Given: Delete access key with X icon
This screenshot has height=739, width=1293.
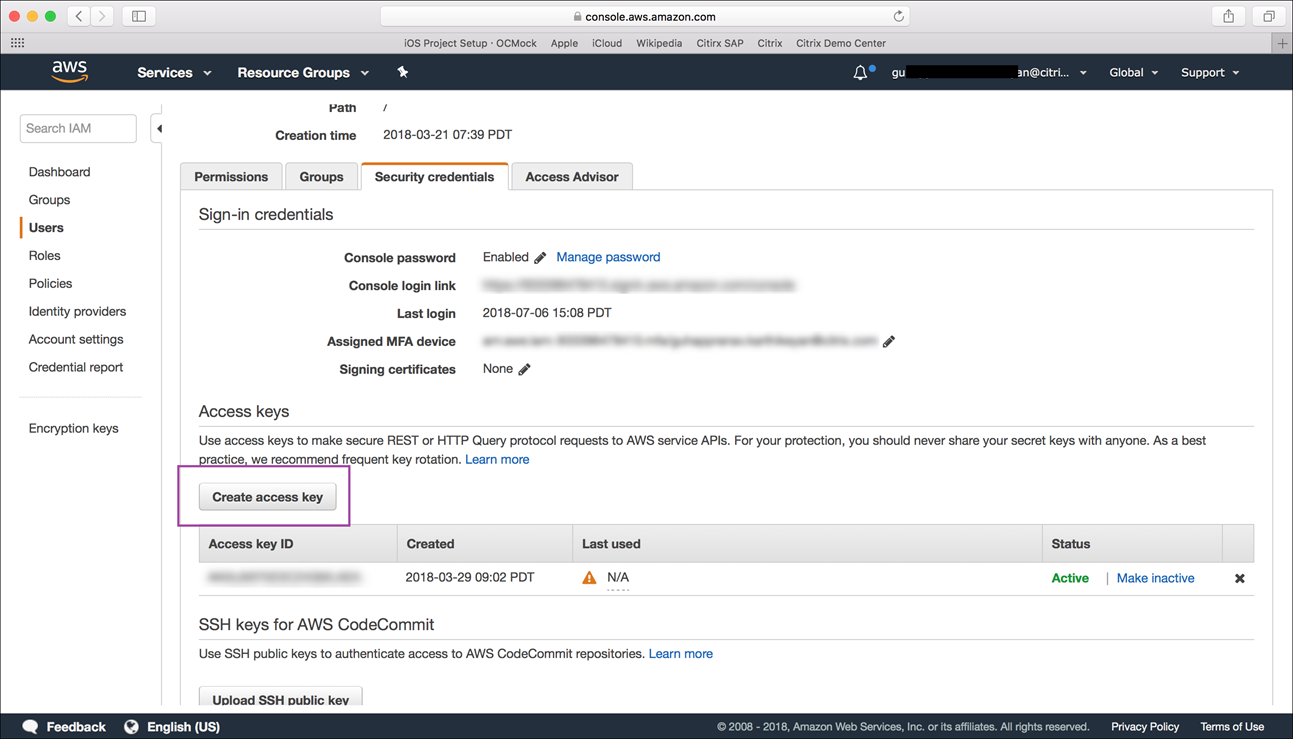Looking at the screenshot, I should tap(1240, 578).
